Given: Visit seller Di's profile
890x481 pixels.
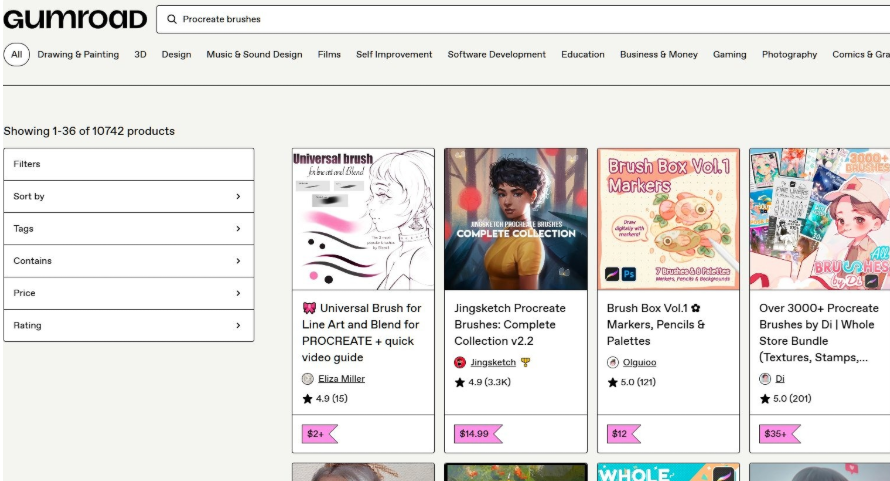Looking at the screenshot, I should (x=780, y=379).
